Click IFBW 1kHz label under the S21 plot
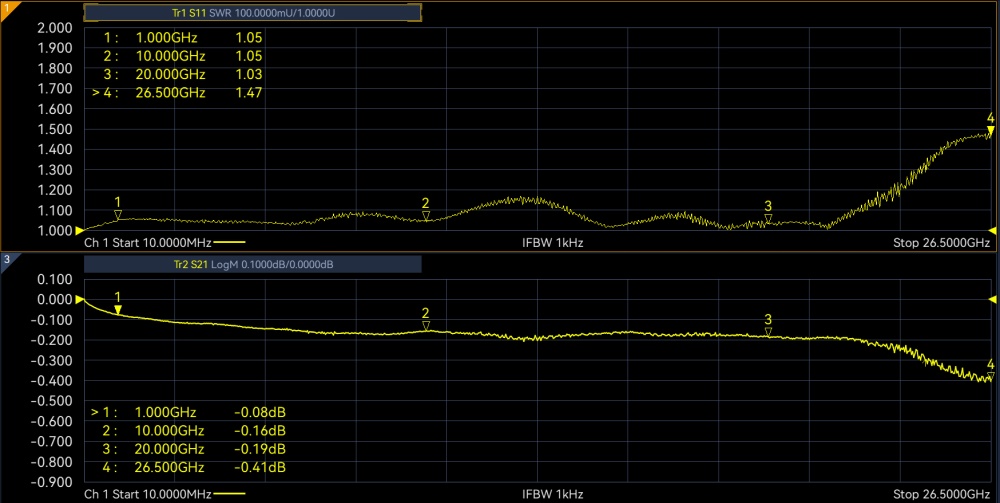The height and width of the screenshot is (503, 1000). tap(552, 494)
